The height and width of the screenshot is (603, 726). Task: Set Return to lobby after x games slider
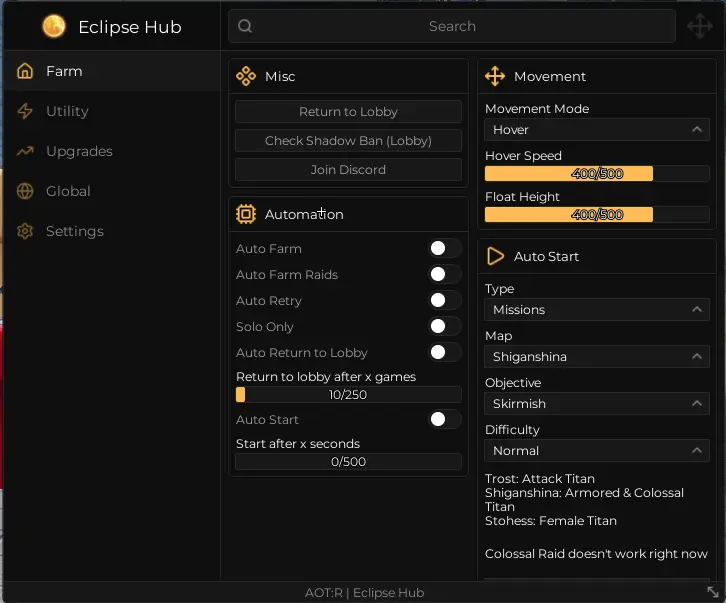(x=348, y=395)
